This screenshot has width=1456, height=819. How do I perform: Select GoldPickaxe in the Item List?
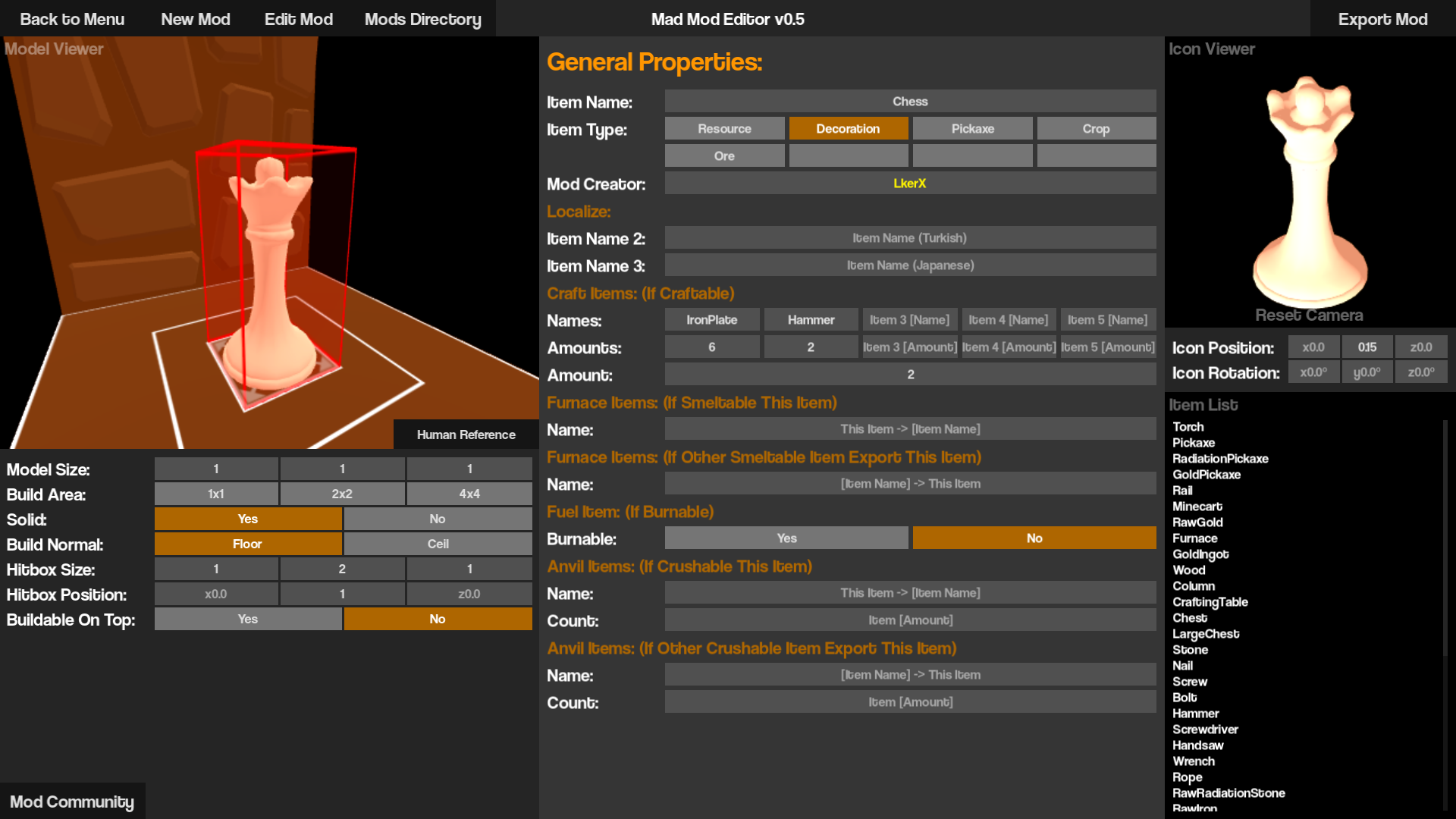1207,475
